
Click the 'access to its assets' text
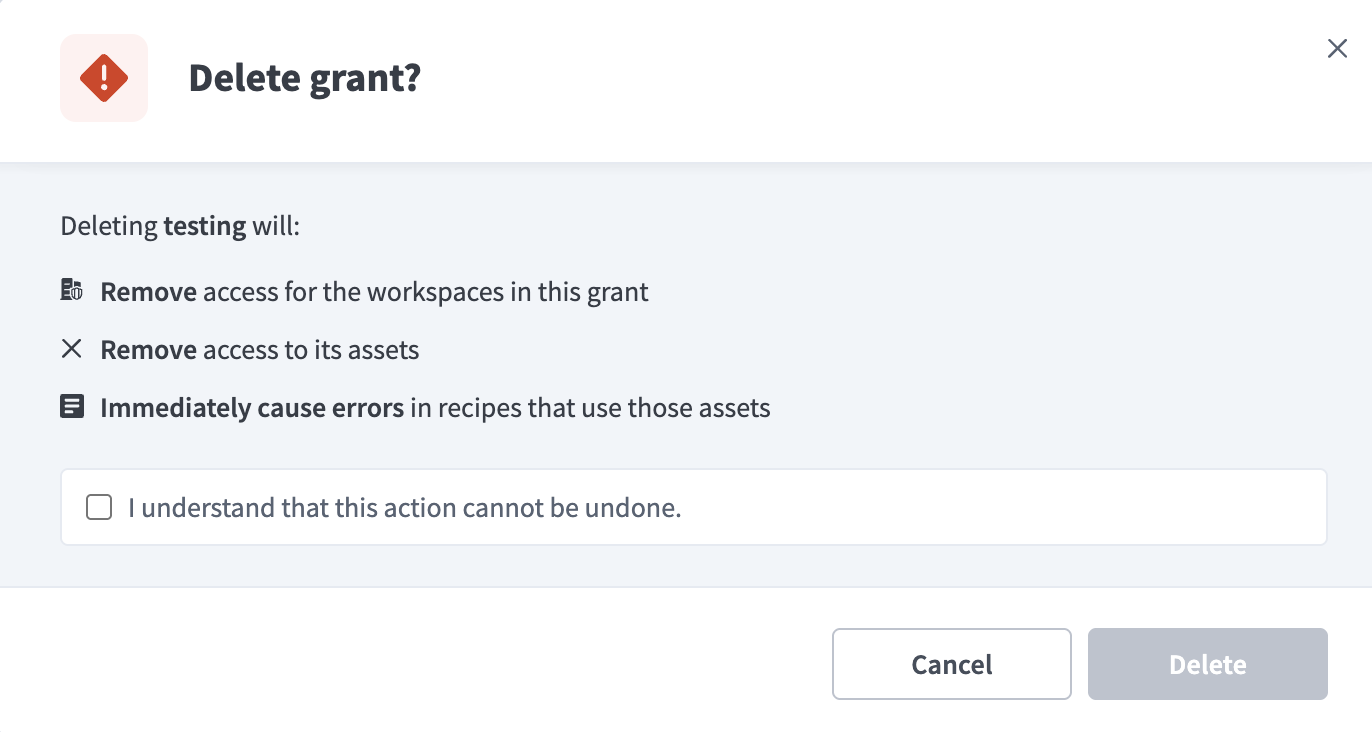click(311, 350)
